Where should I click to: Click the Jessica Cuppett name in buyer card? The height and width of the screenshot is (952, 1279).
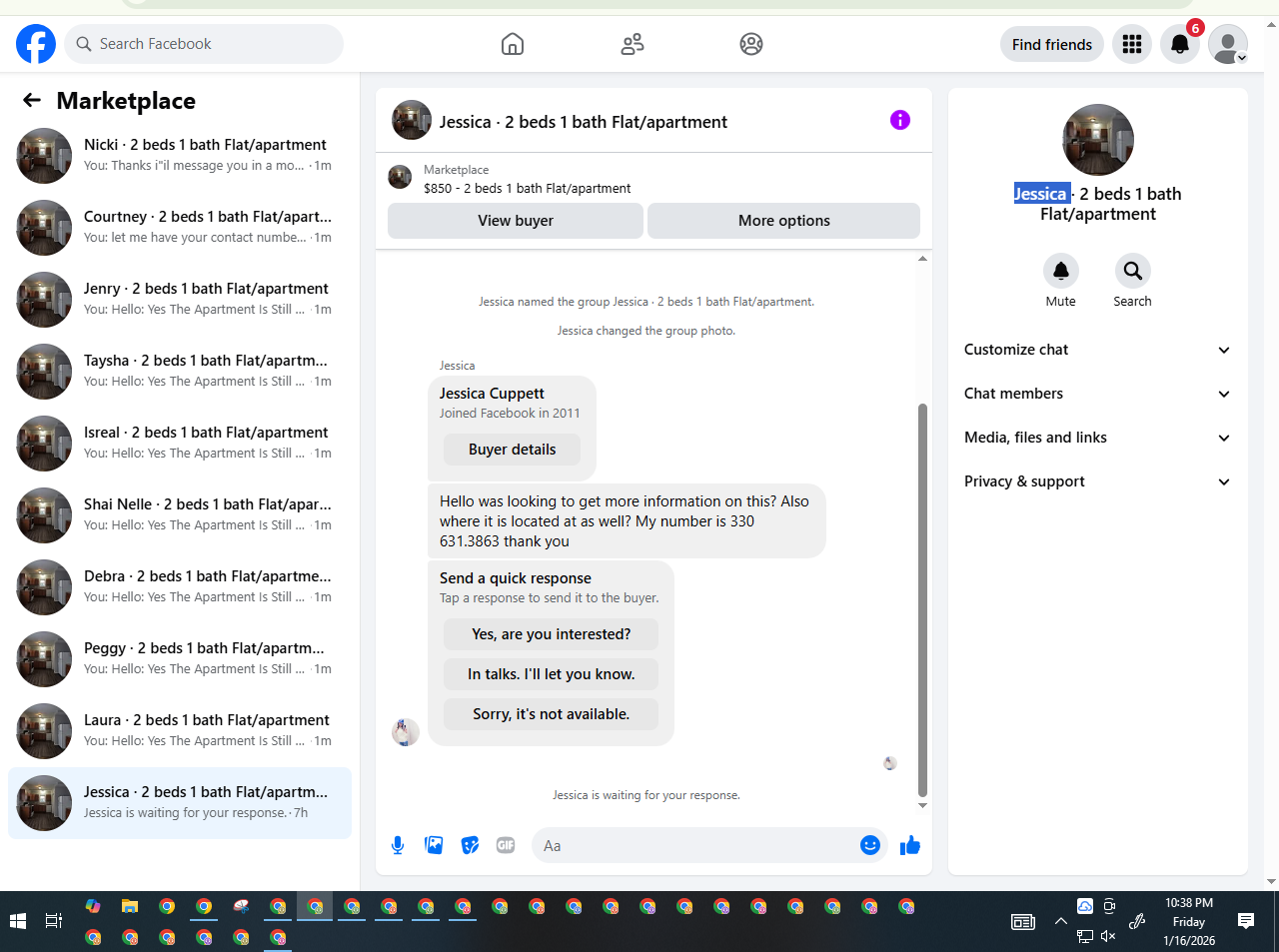click(492, 394)
